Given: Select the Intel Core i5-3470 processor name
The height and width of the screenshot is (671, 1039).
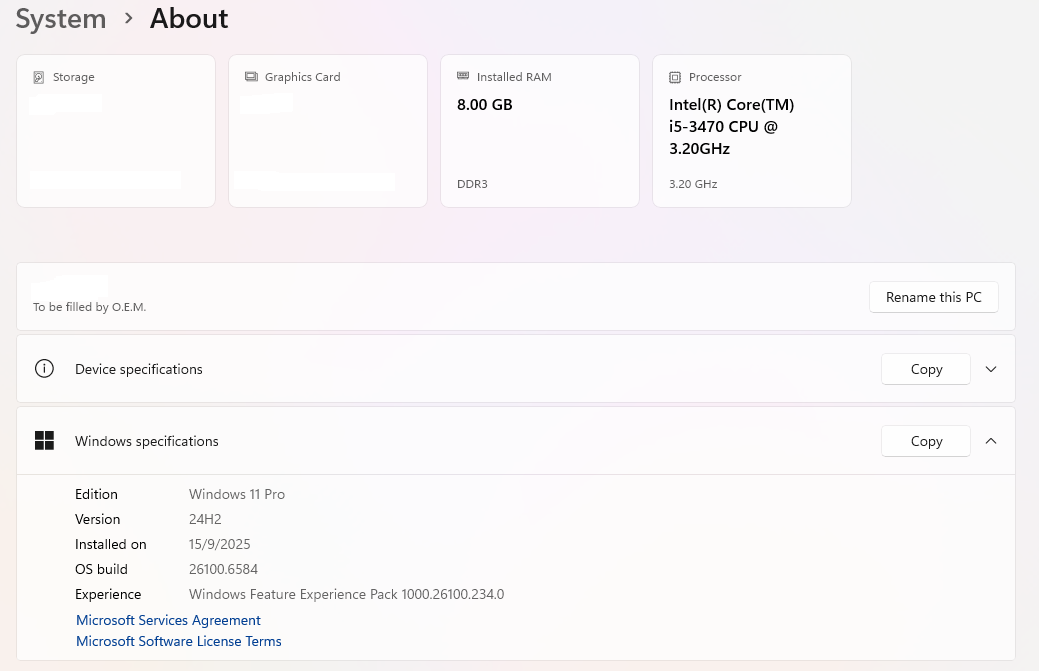Looking at the screenshot, I should (x=732, y=127).
